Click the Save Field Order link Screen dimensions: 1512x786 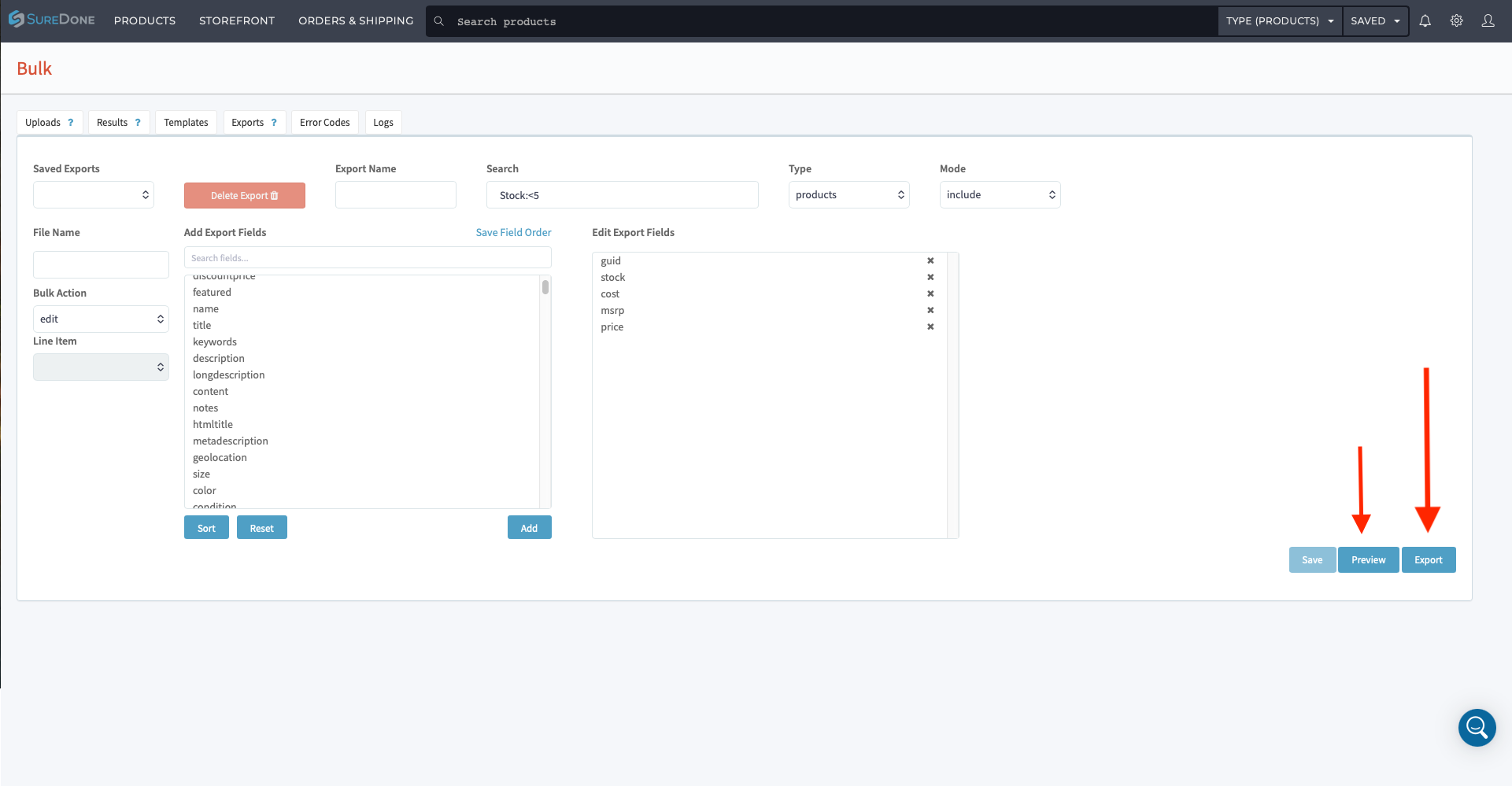513,233
